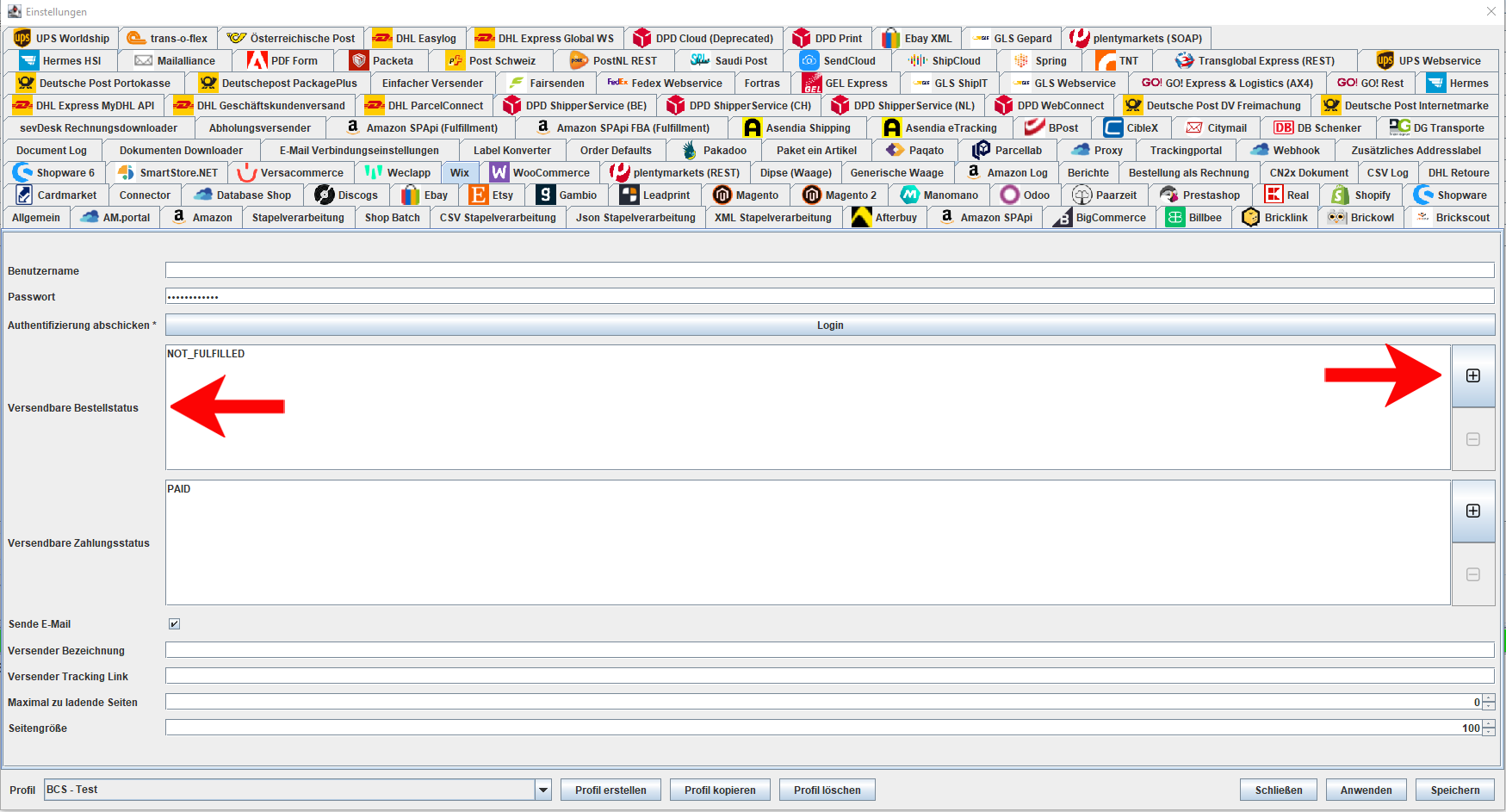Image resolution: width=1506 pixels, height=812 pixels.
Task: Open the plentymarkets (SOAP) tab
Action: 1137,38
